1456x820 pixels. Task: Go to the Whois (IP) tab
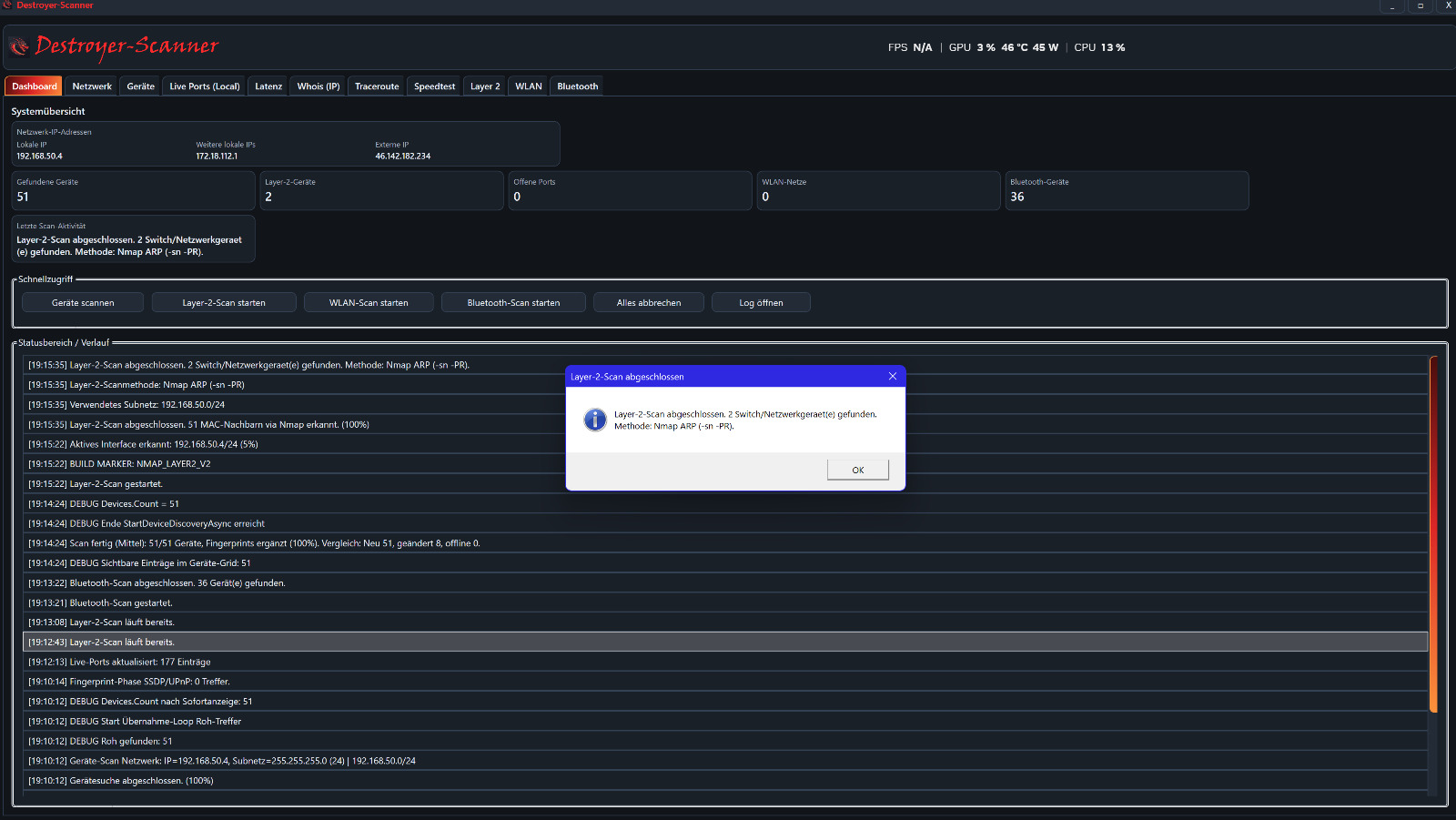point(318,86)
